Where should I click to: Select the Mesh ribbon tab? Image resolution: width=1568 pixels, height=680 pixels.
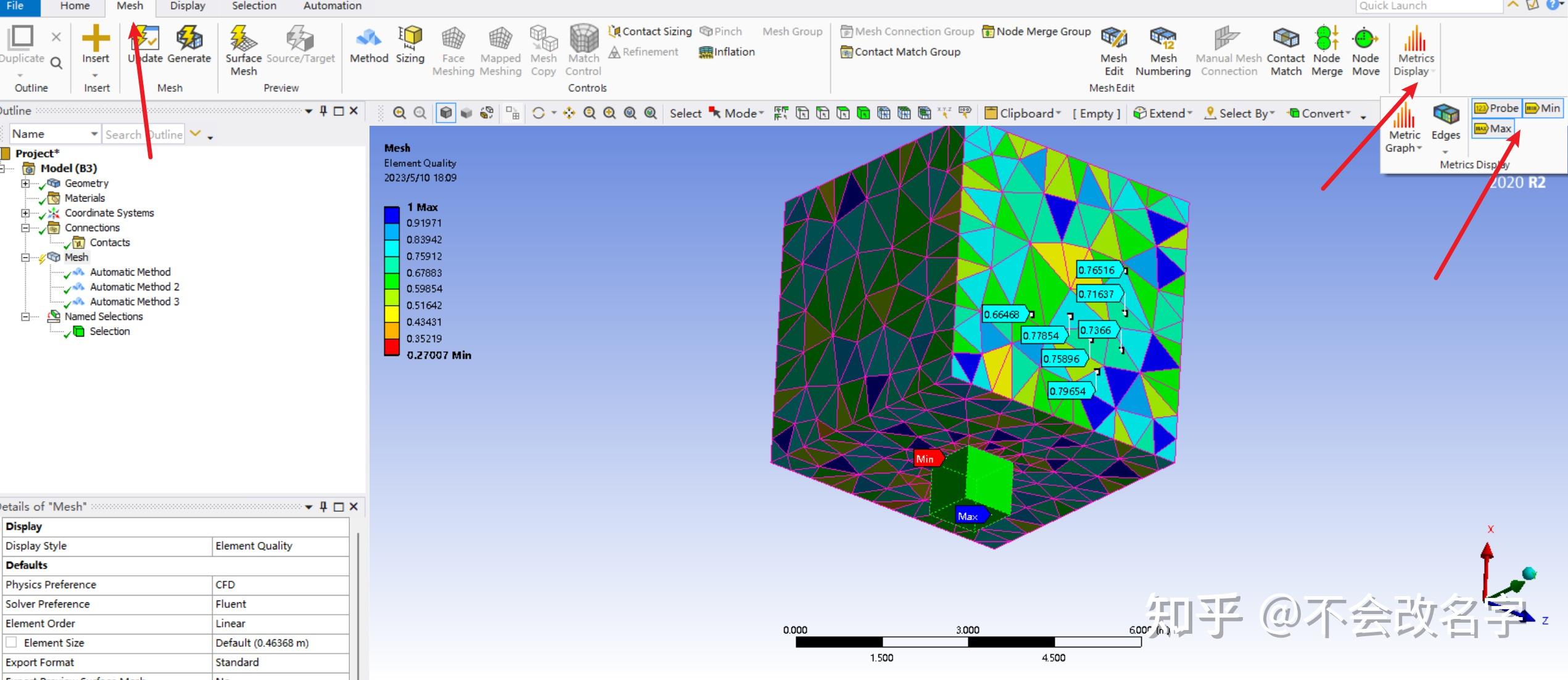click(130, 6)
